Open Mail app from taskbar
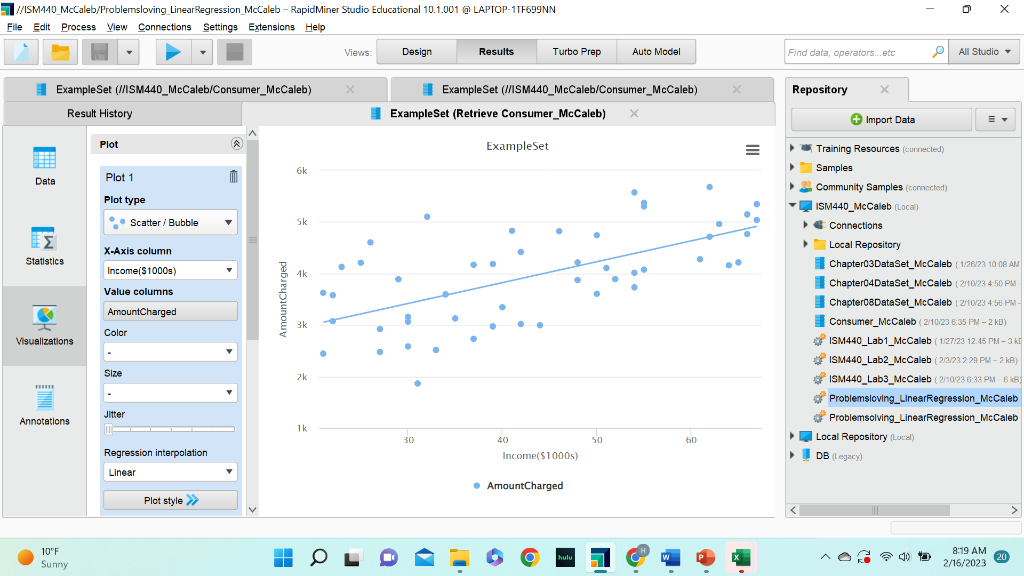This screenshot has width=1024, height=576. 424,558
